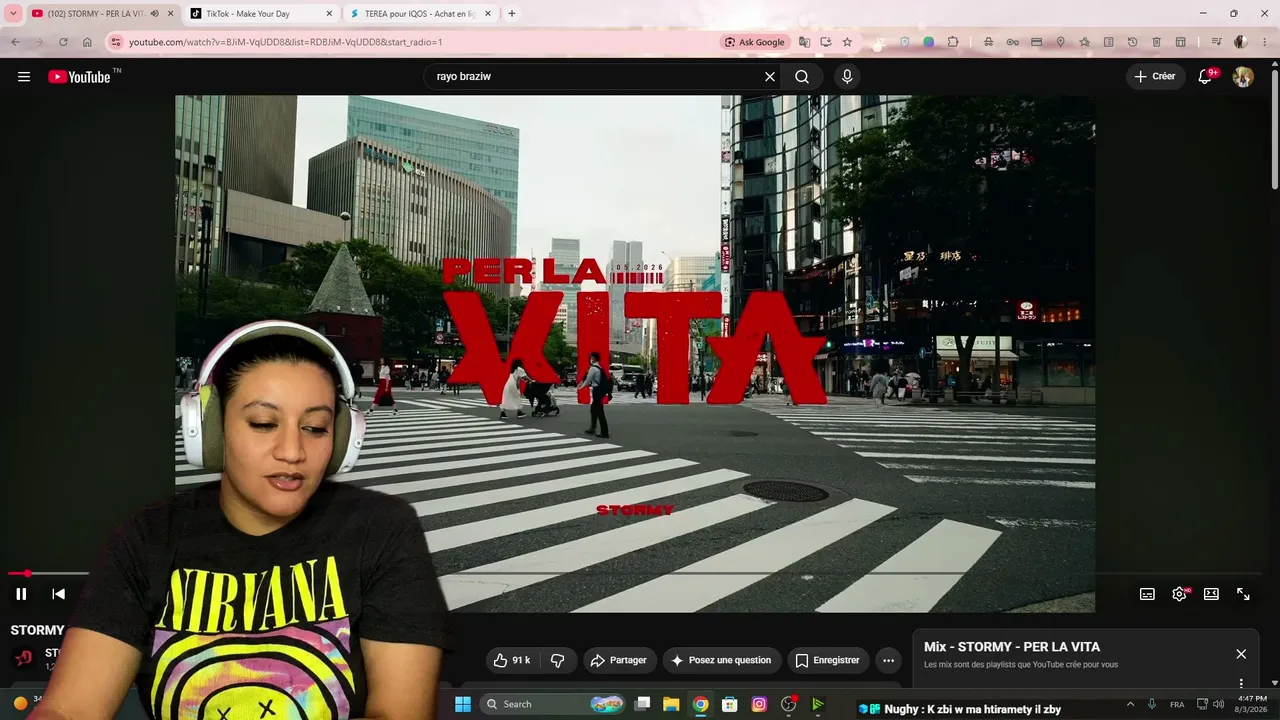Viewport: 1280px width, 720px height.
Task: Switch to the TEREA pour IQOS tab
Action: tap(420, 14)
